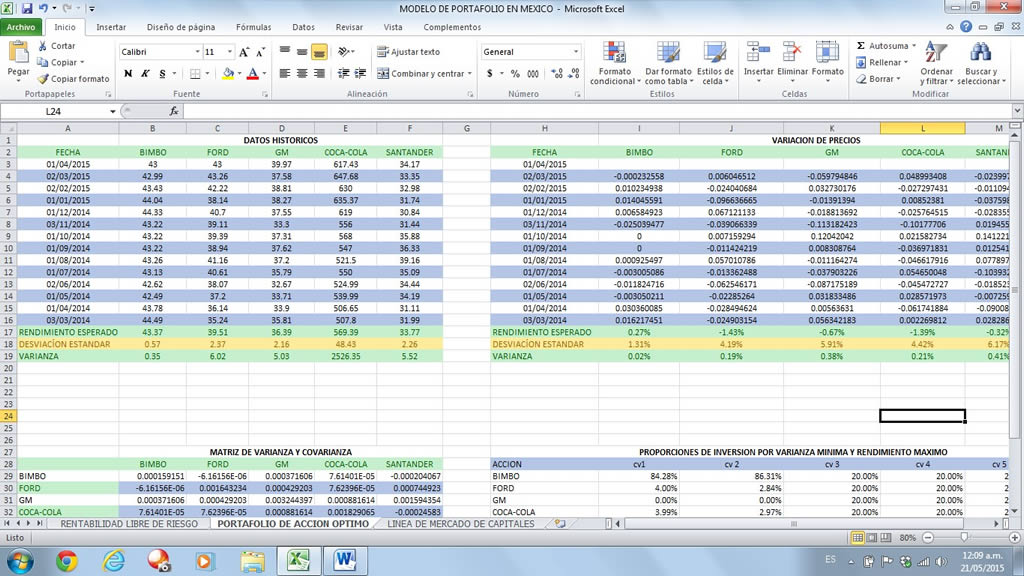Switch to Diseño de página tab
1024x576 pixels.
181,27
